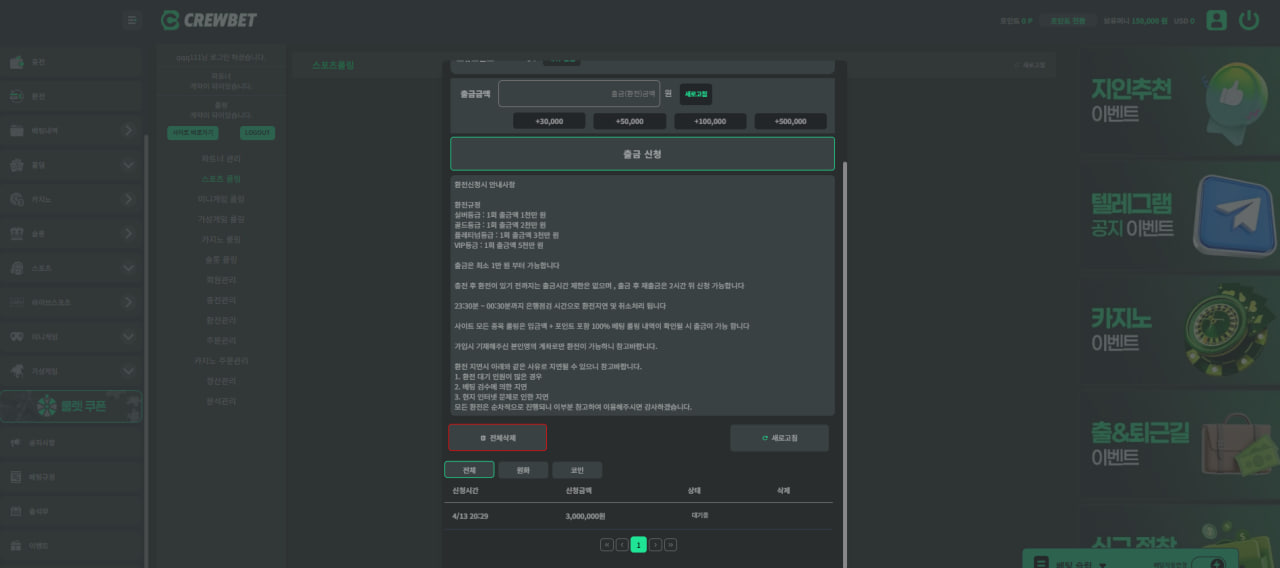Click the power logout icon in header

pos(1248,20)
